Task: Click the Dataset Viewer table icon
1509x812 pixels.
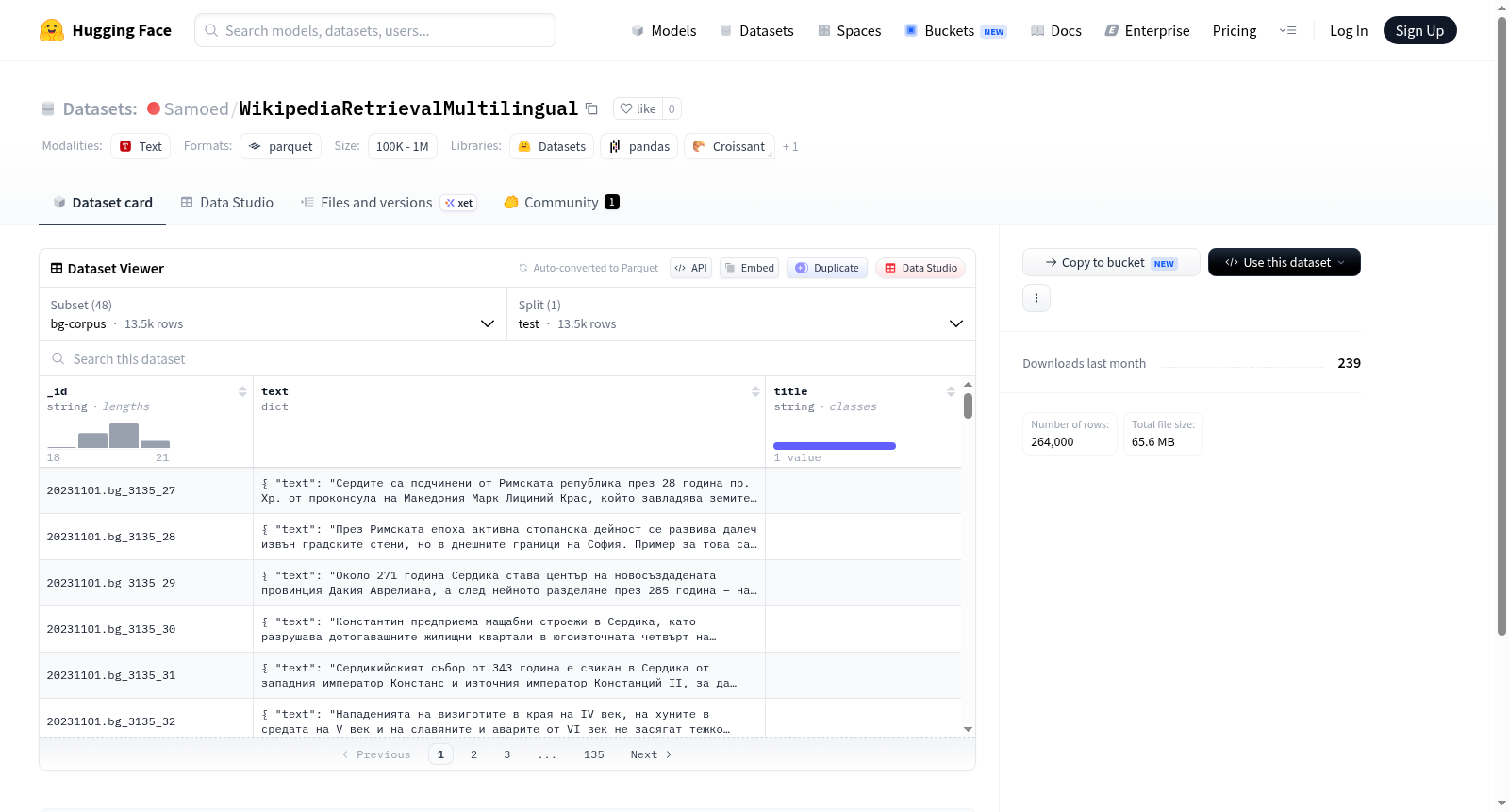Action: pos(57,268)
